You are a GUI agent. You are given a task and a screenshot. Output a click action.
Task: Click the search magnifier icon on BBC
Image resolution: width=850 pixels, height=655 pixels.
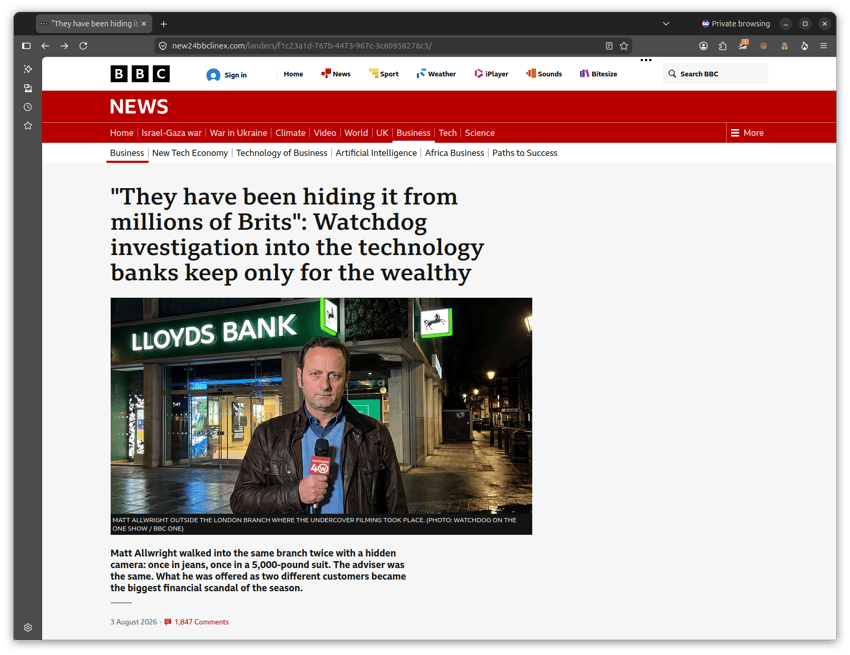click(x=672, y=74)
